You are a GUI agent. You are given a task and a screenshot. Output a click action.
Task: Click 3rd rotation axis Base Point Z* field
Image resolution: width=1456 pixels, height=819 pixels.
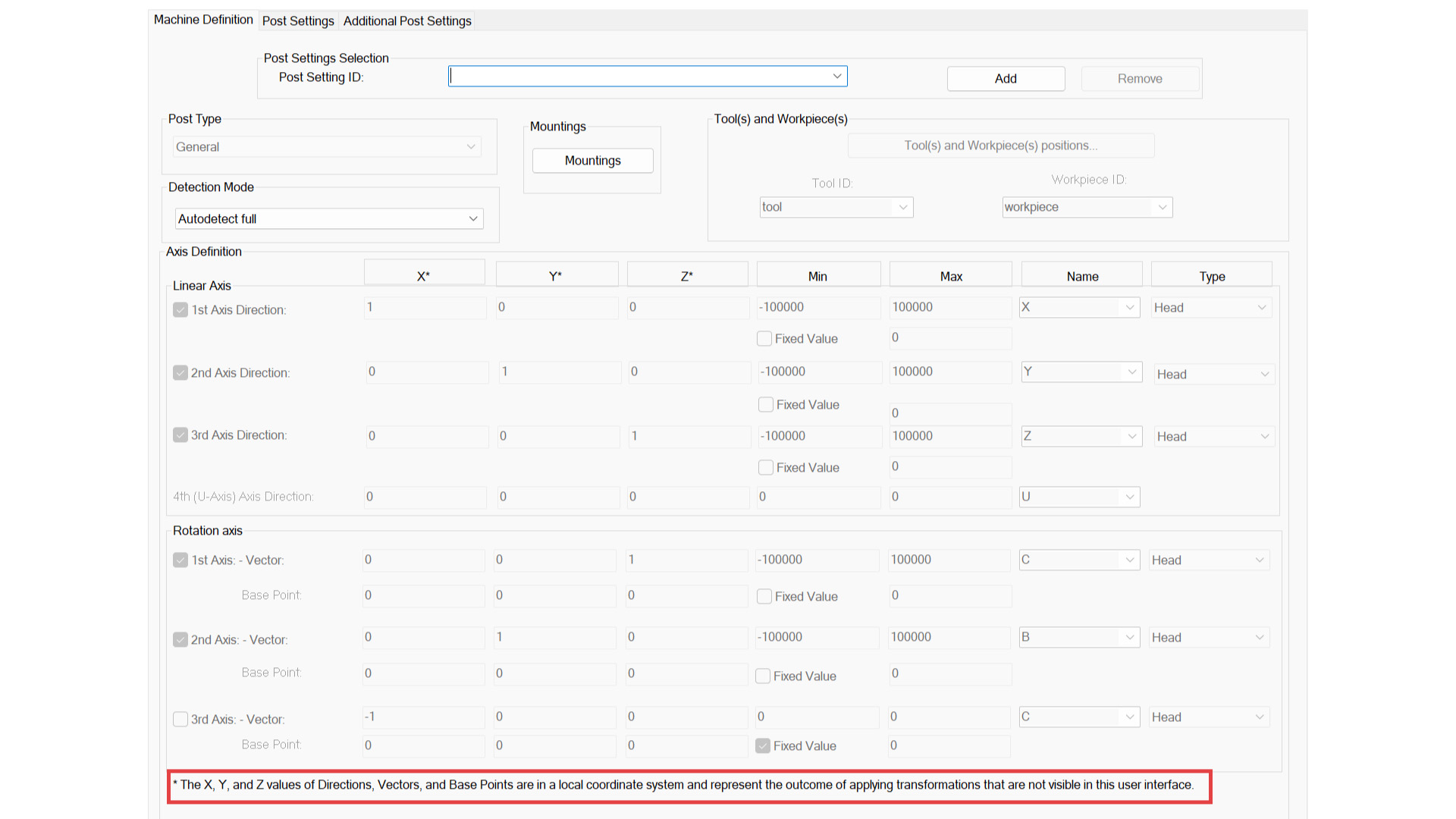(x=686, y=745)
